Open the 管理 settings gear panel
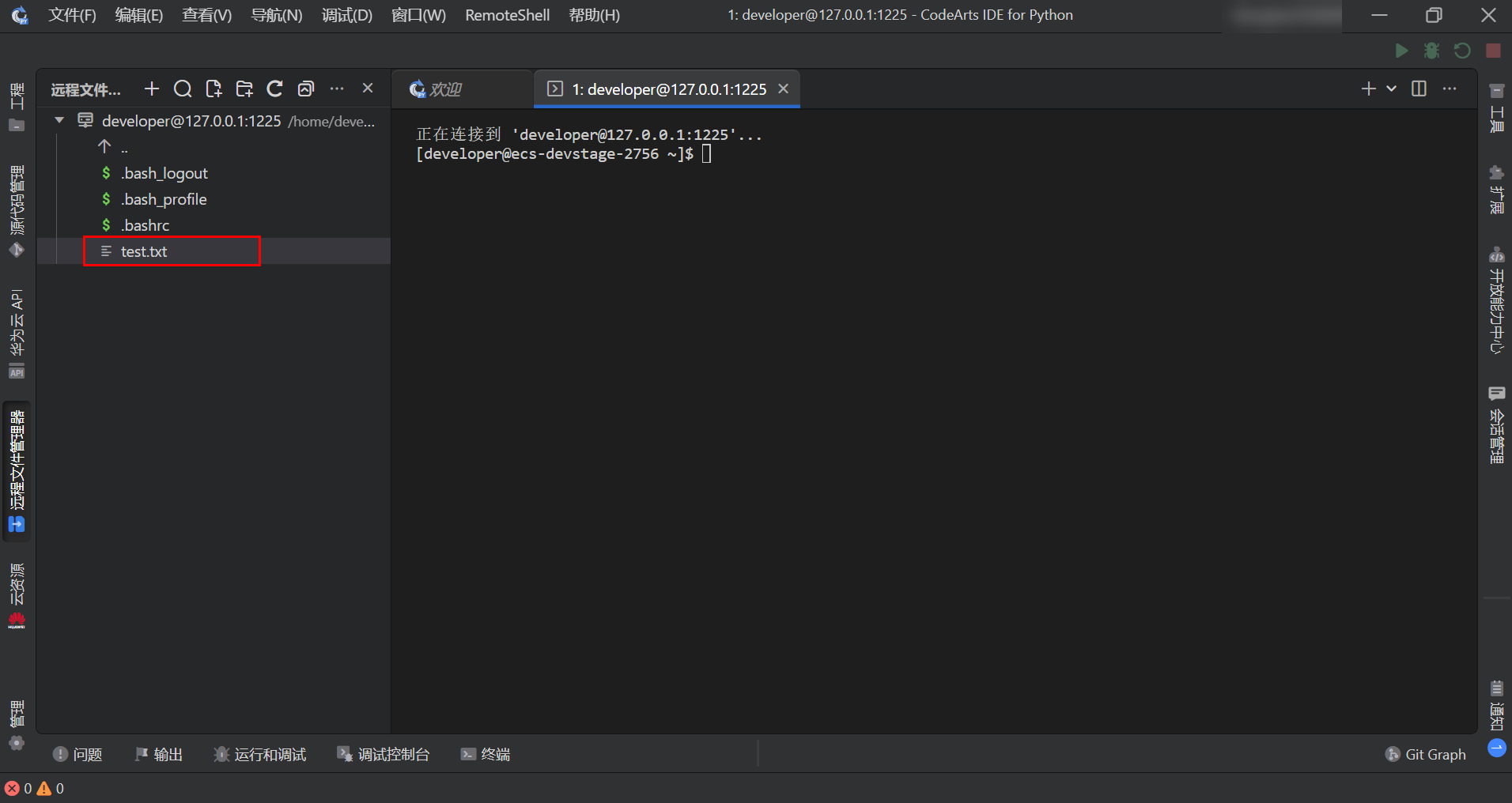This screenshot has width=1512, height=803. click(17, 725)
